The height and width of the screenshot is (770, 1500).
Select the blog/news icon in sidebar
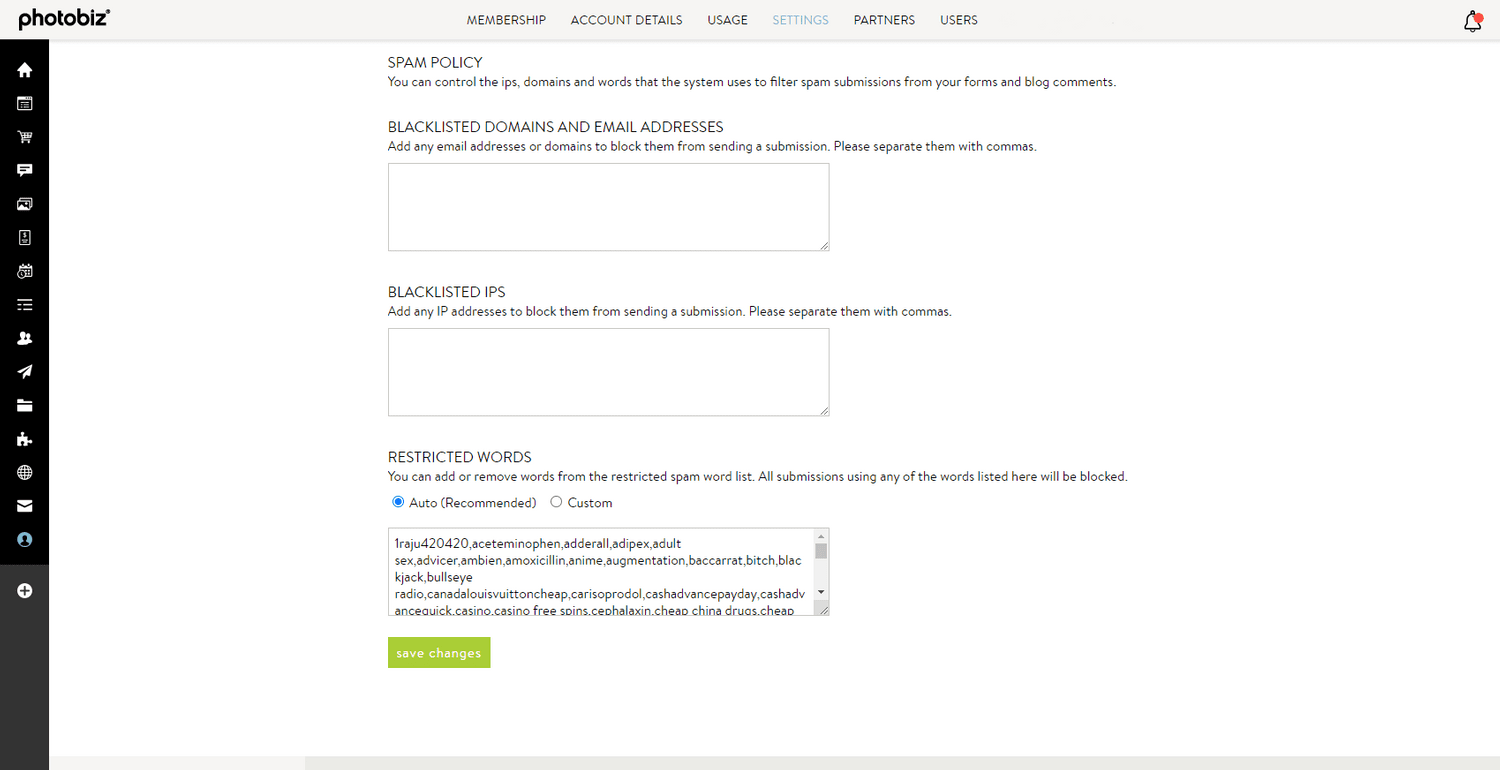tap(24, 103)
